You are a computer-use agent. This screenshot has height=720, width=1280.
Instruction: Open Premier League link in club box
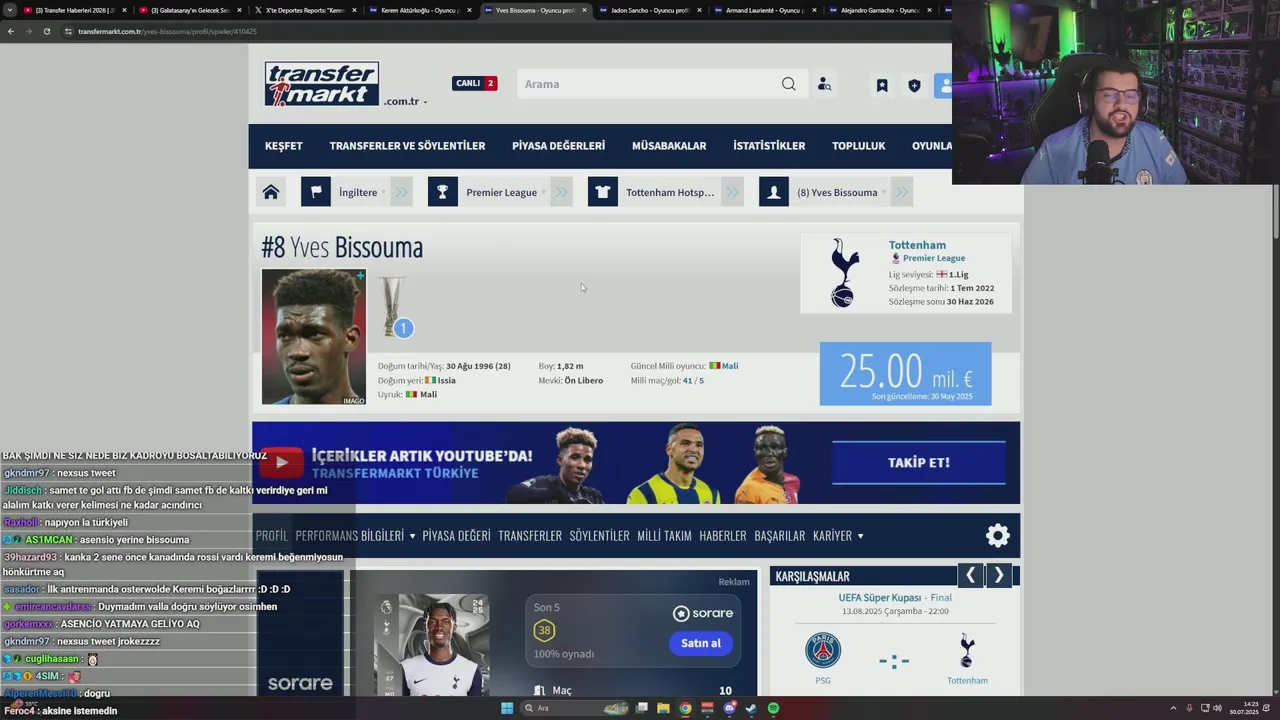point(934,258)
